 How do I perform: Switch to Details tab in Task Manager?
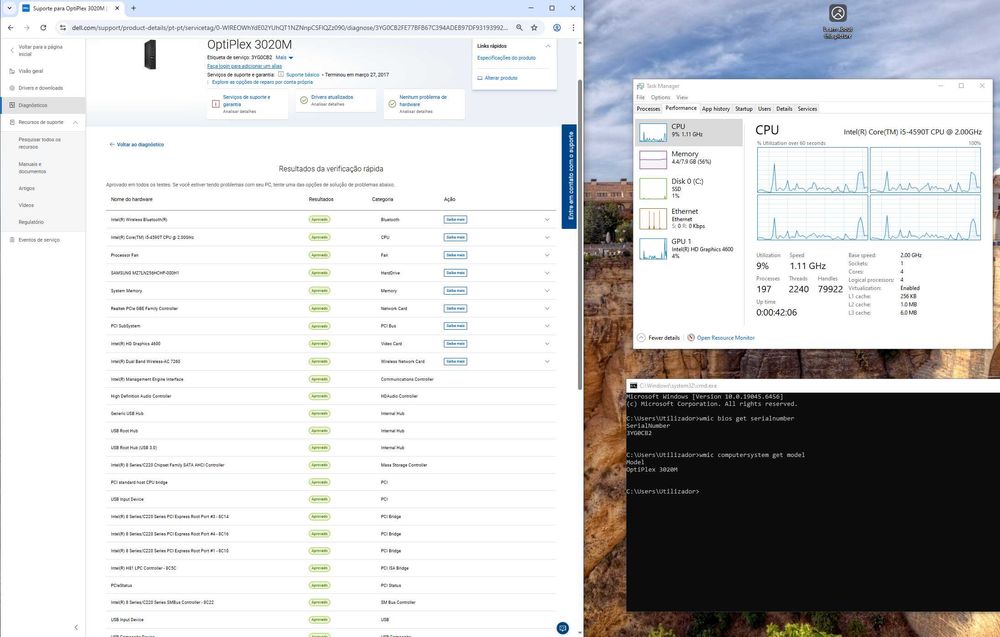pos(784,109)
